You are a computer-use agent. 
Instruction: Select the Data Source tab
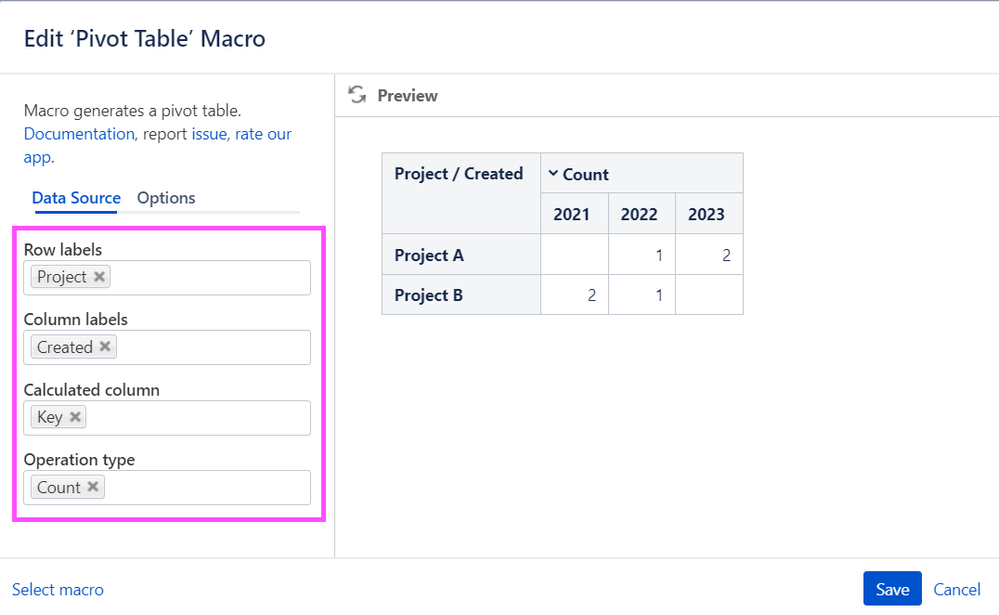coord(76,198)
